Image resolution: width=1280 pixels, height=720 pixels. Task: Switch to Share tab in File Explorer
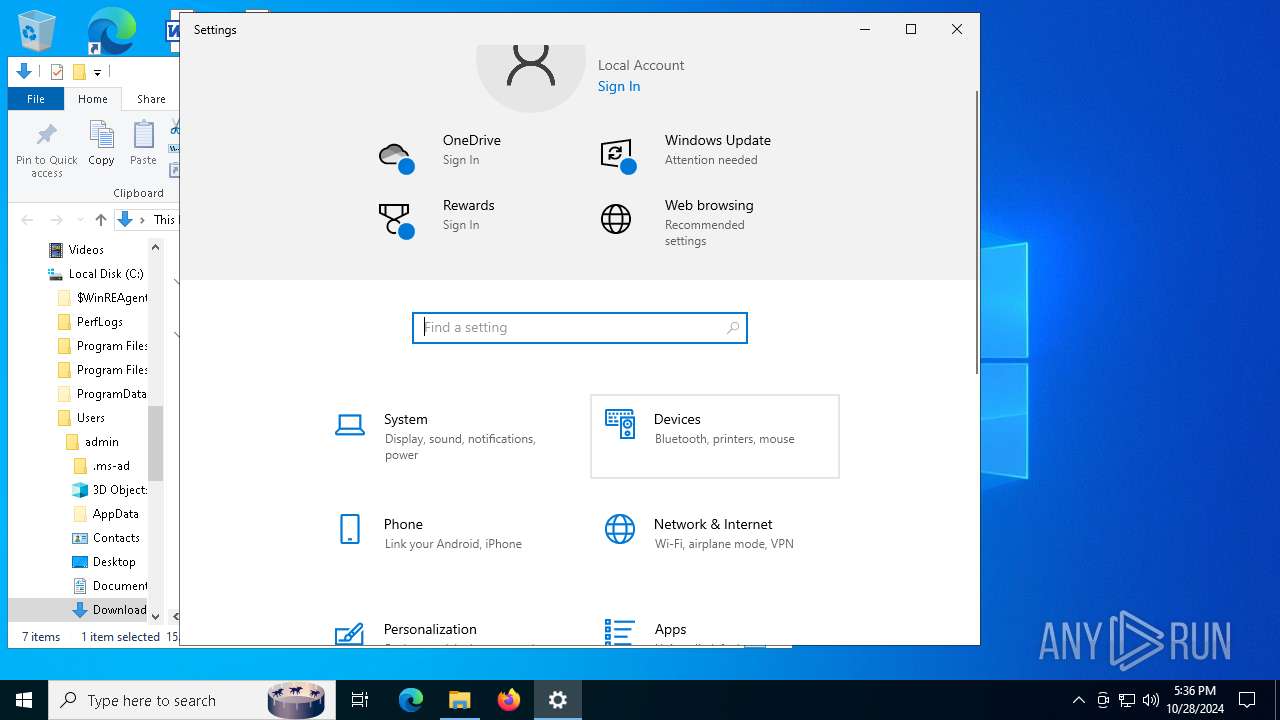point(151,99)
